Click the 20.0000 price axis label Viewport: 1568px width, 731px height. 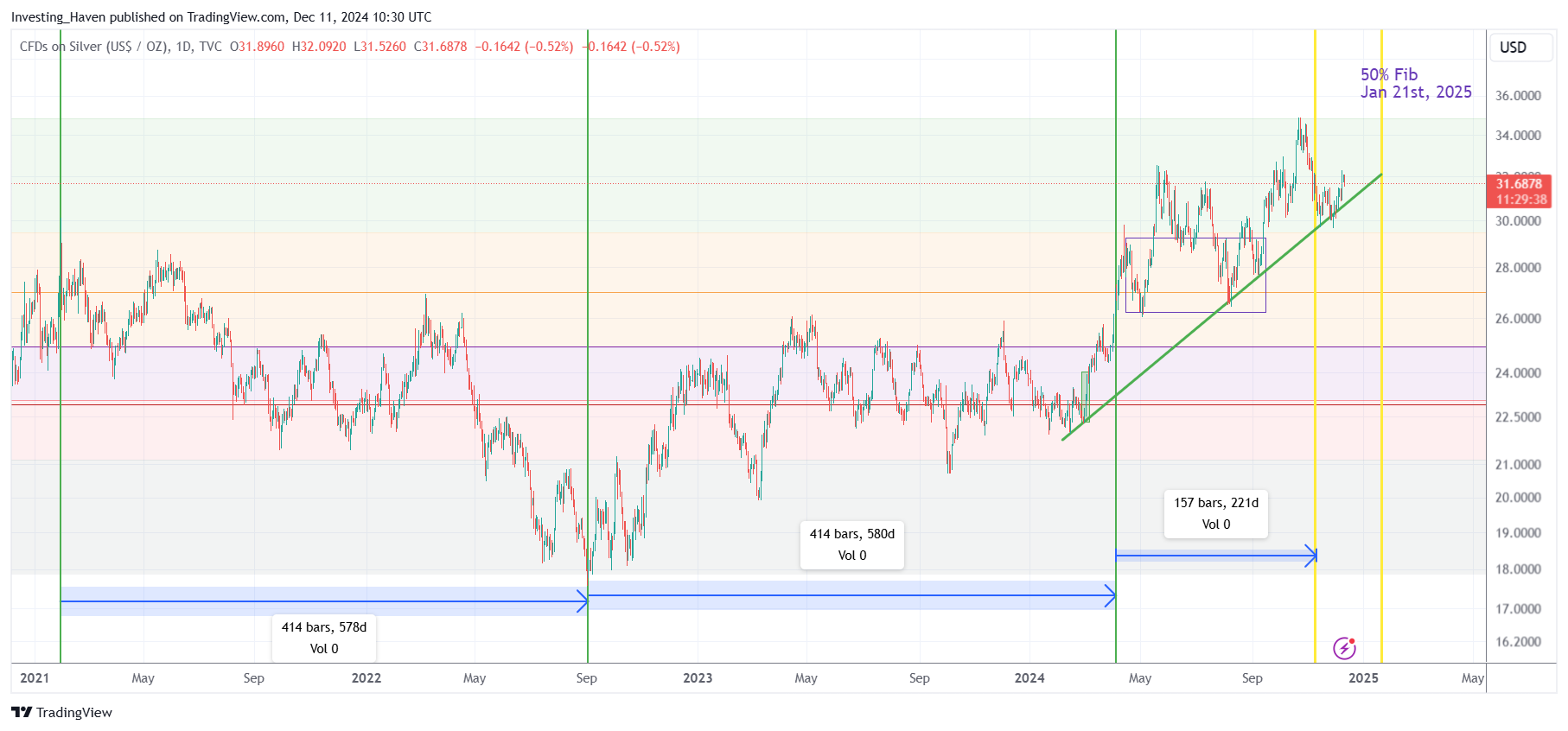(1518, 498)
